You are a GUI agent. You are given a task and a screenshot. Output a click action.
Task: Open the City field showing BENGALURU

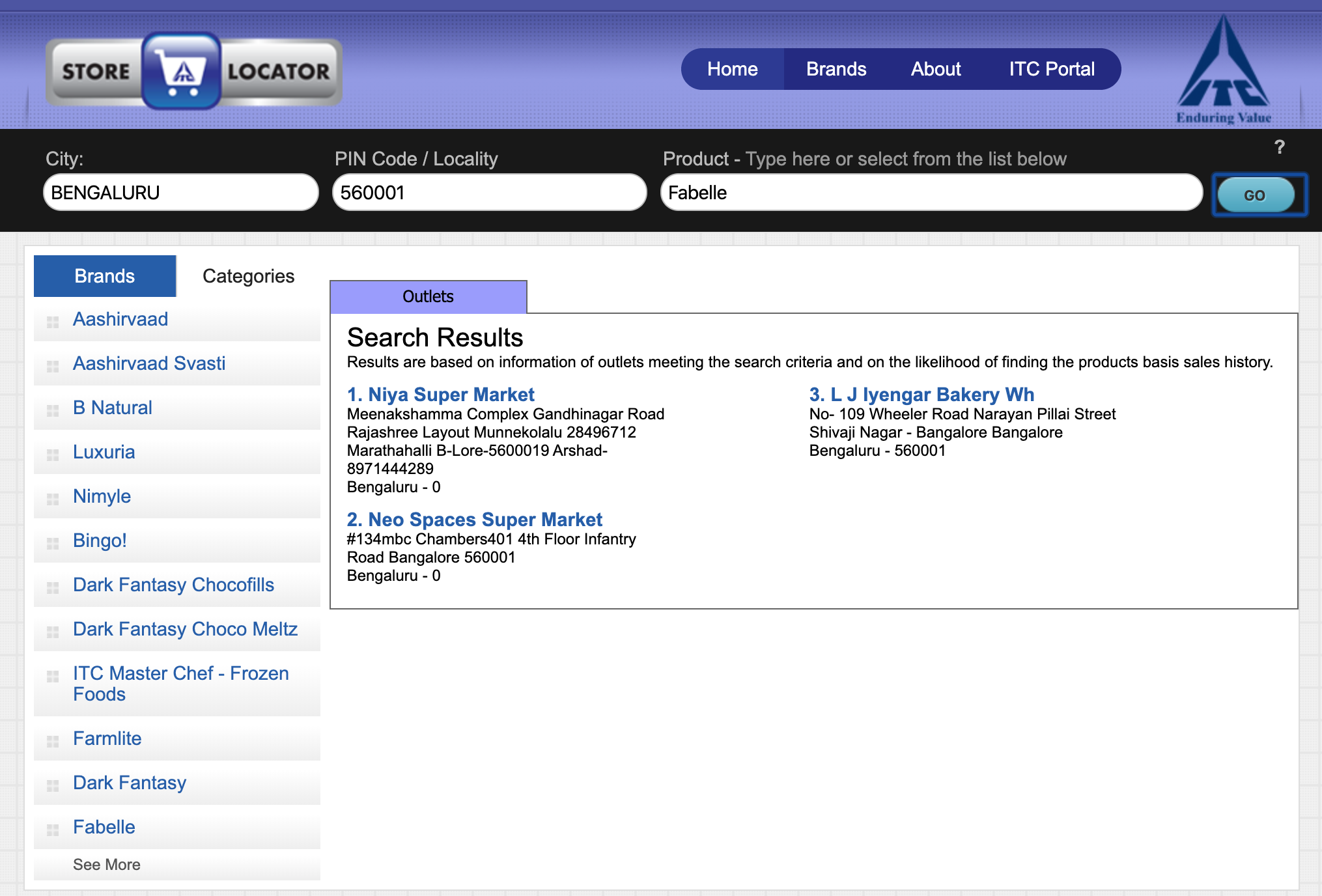pos(180,193)
